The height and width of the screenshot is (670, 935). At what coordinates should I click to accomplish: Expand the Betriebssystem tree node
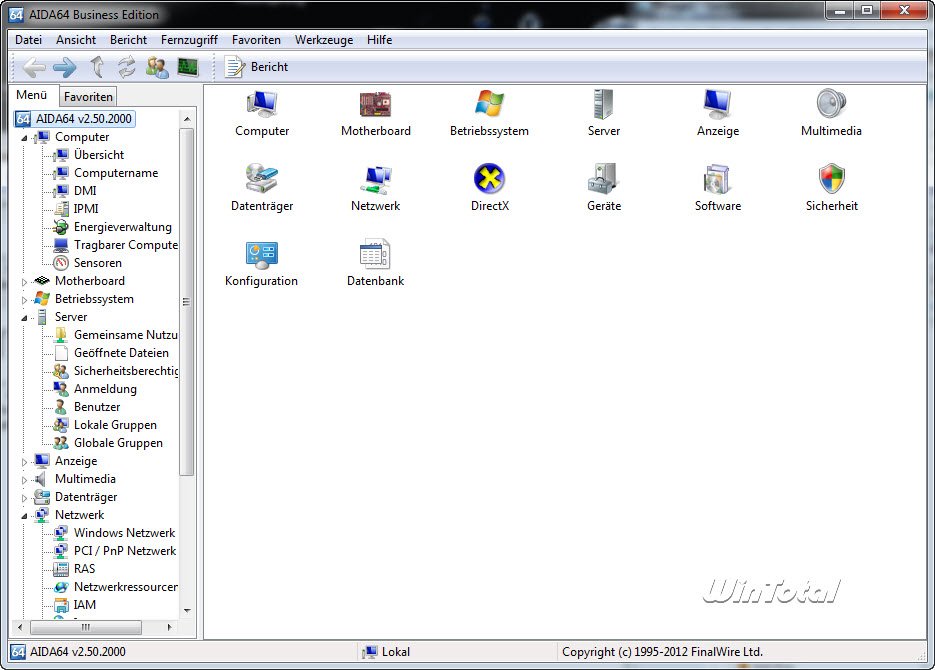point(24,300)
